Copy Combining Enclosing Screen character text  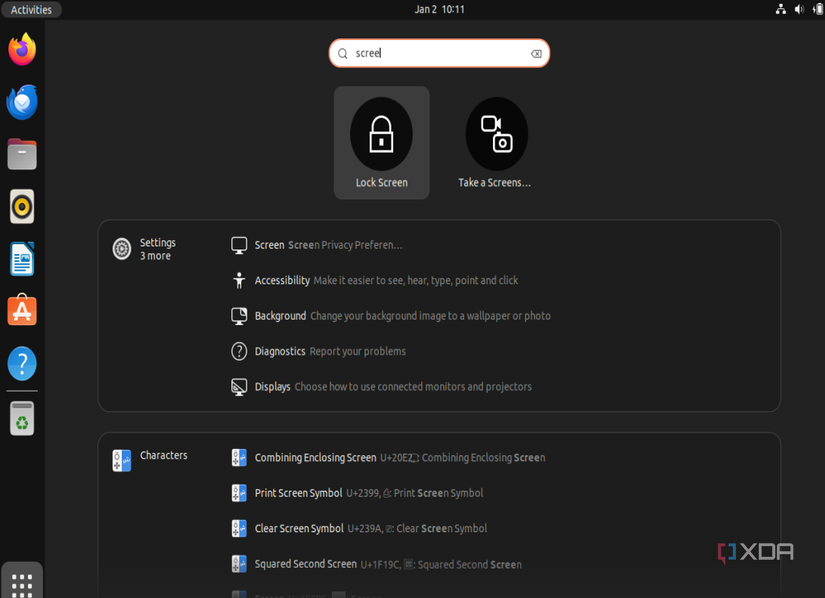tap(400, 458)
